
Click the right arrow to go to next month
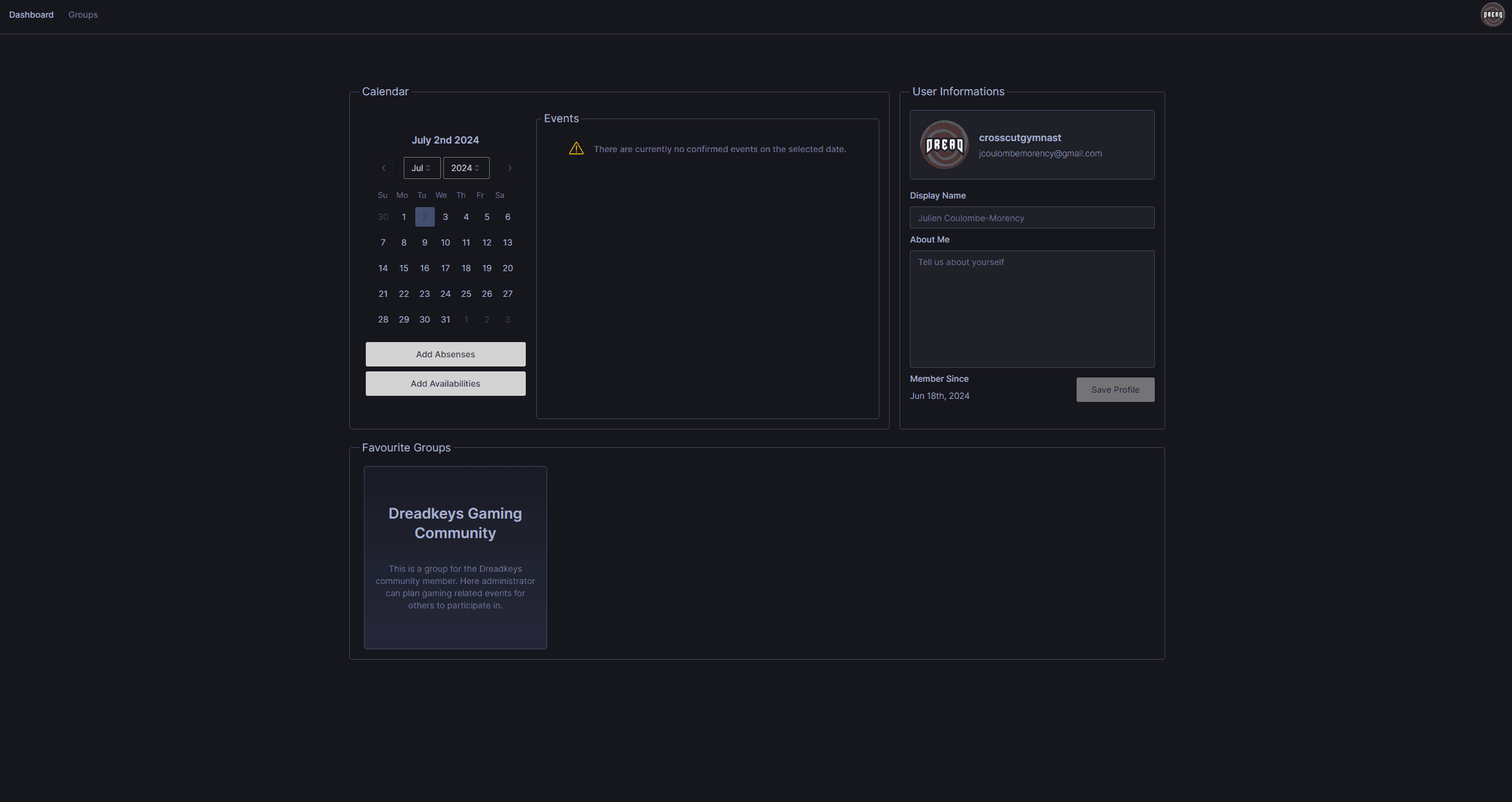coord(509,167)
